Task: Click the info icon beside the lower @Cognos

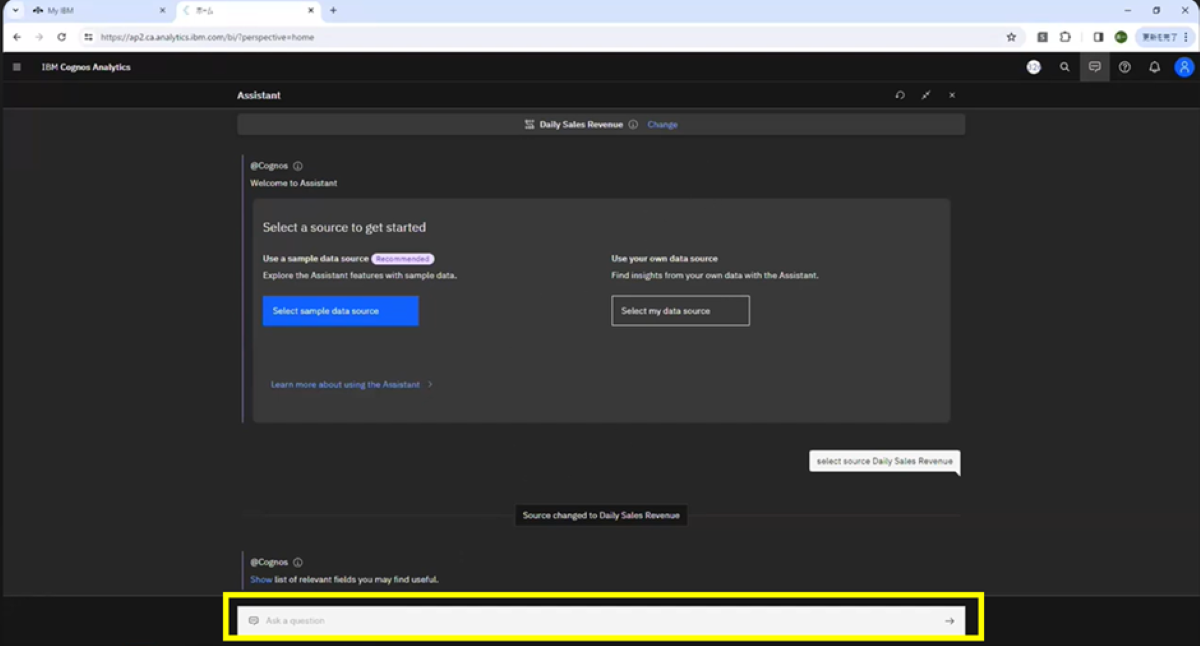Action: tap(298, 562)
